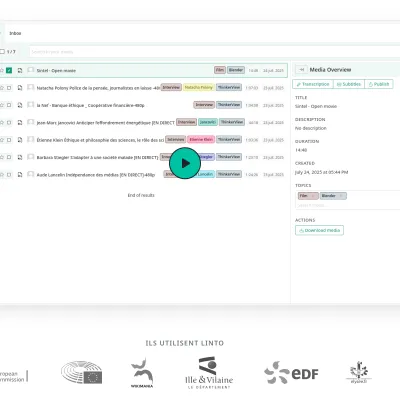The height and width of the screenshot is (400, 400).
Task: Check the Natacha Polony row checkbox
Action: coord(9,88)
